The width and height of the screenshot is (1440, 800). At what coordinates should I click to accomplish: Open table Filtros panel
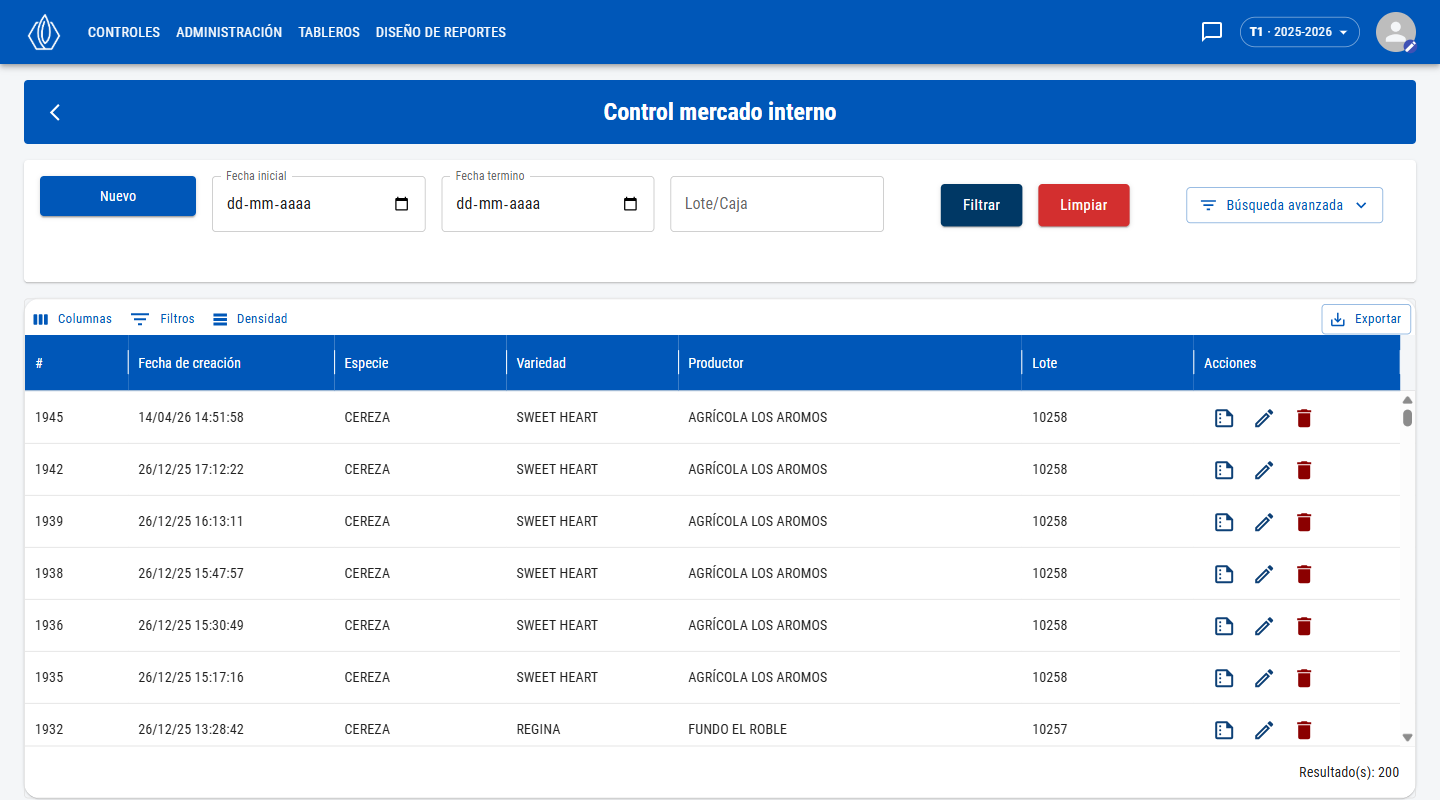click(163, 319)
